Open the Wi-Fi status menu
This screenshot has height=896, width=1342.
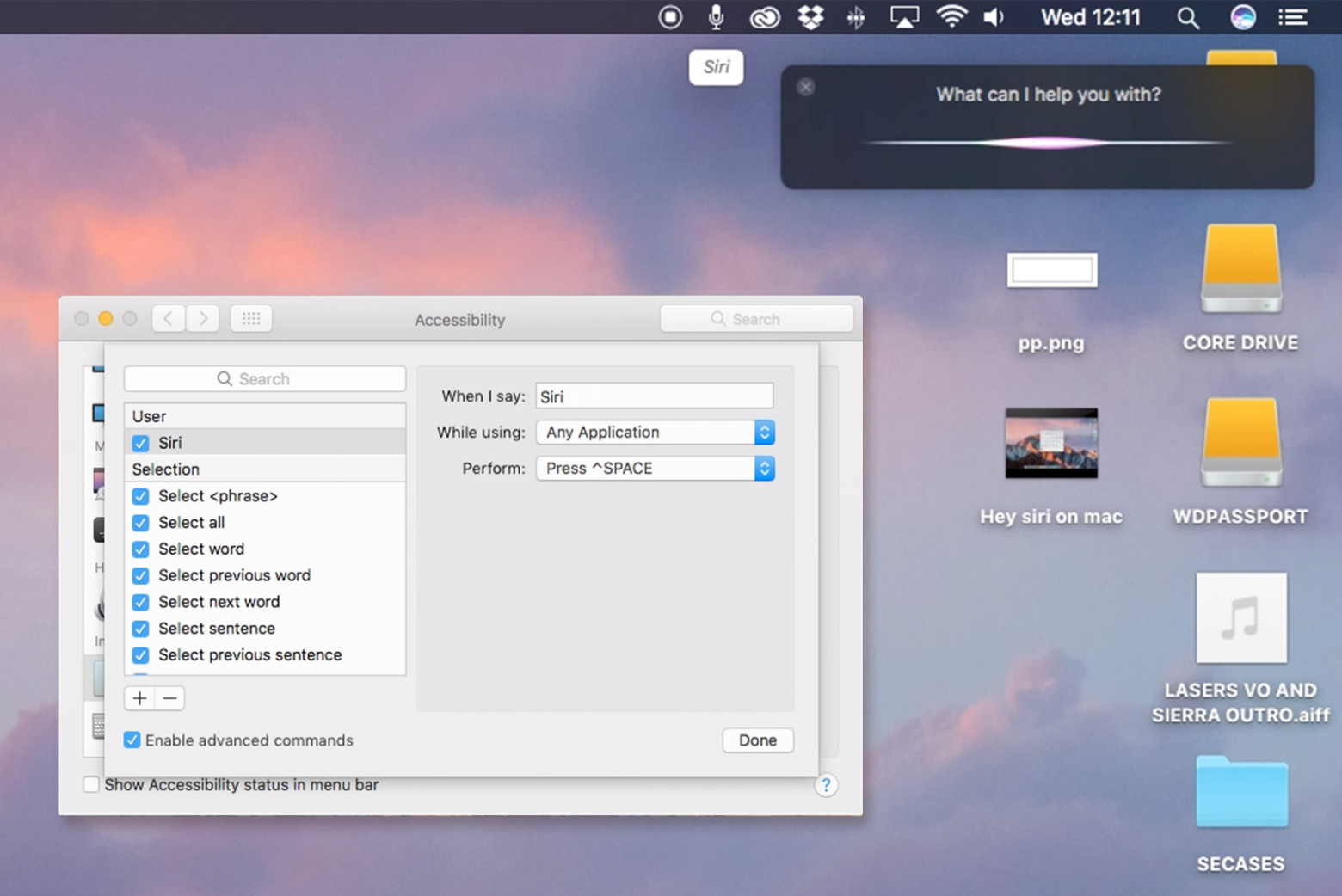tap(951, 17)
